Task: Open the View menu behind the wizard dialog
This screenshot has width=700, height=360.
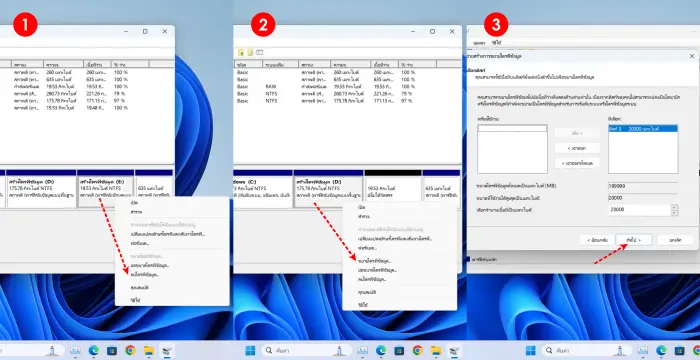Action: coord(479,43)
